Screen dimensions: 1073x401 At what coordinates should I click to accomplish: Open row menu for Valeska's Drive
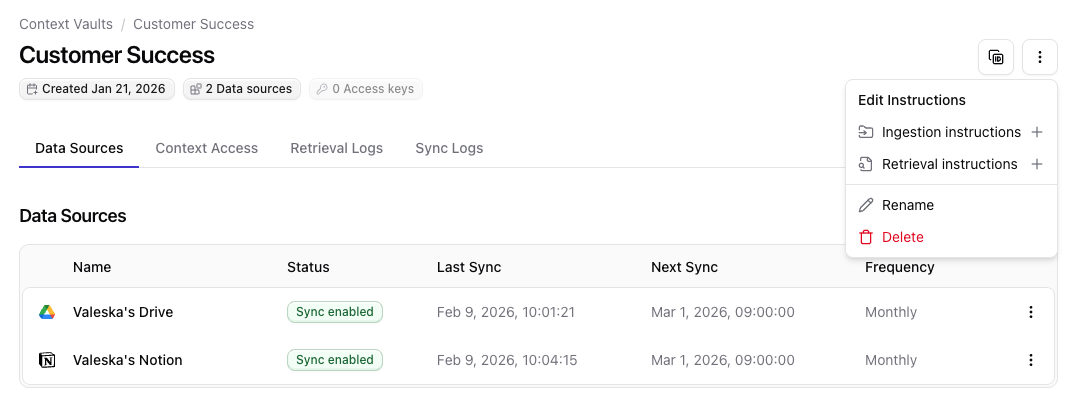[1031, 312]
